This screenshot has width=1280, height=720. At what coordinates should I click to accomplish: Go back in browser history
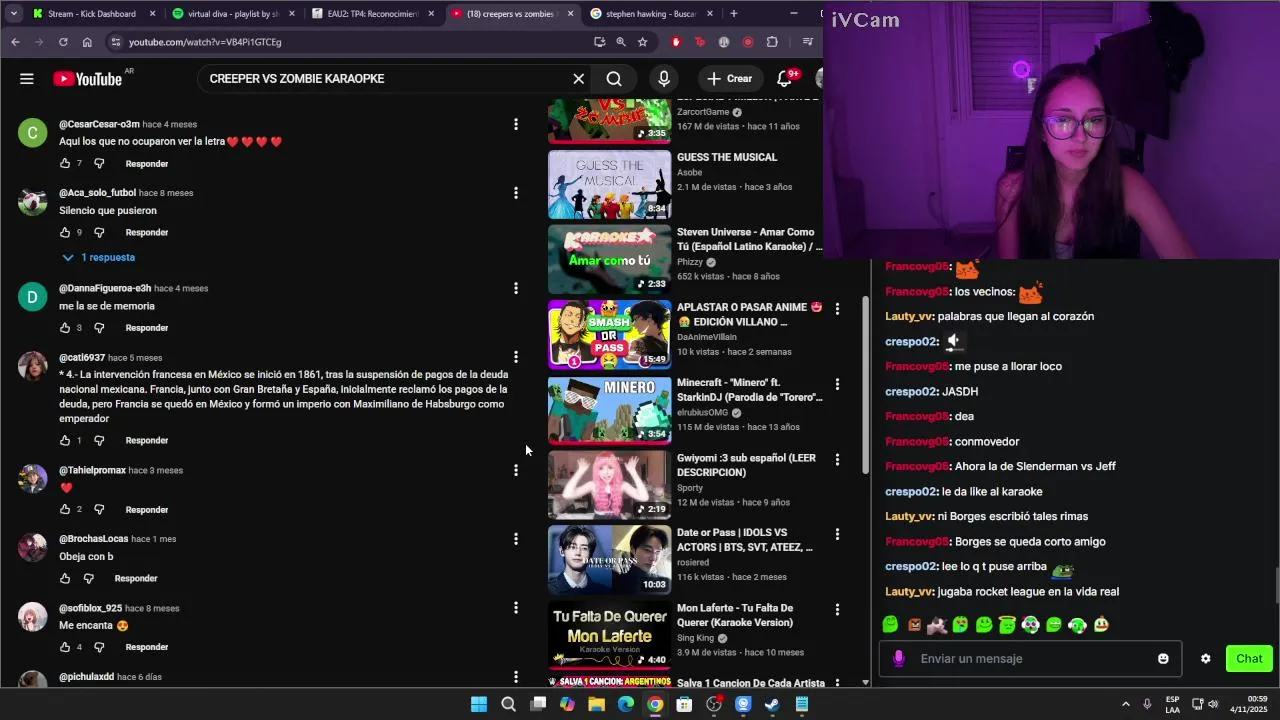[15, 42]
